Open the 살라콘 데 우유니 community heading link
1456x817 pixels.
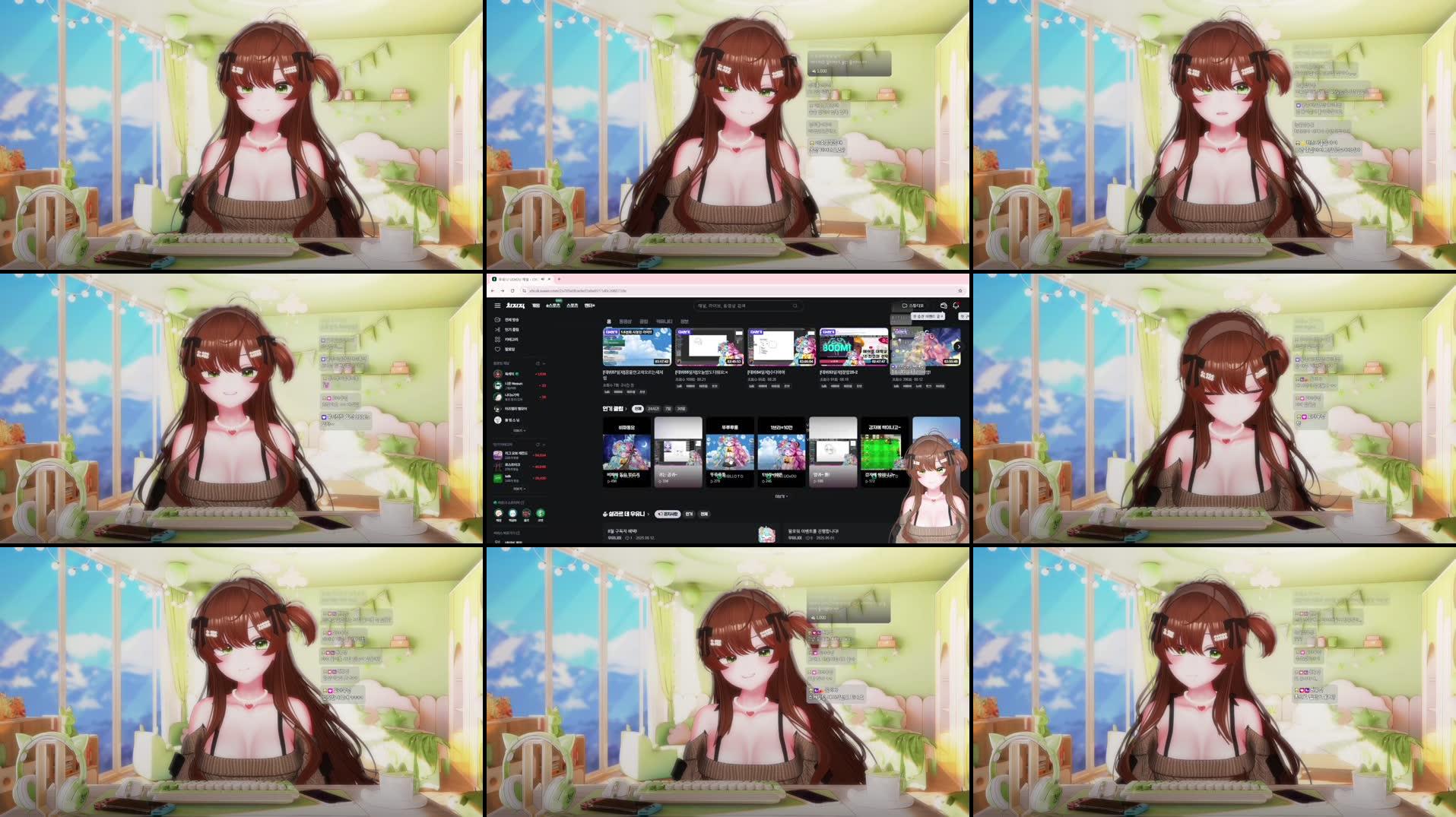tap(626, 514)
